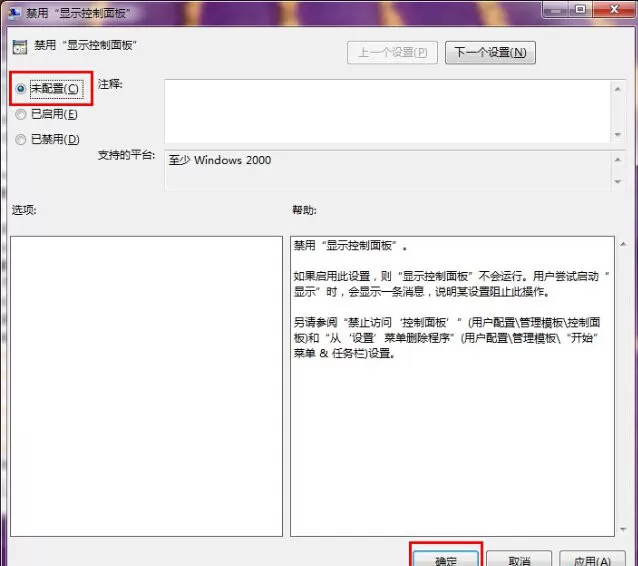Click the policy setting icon beside the heading
The width and height of the screenshot is (638, 566).
pyautogui.click(x=20, y=47)
